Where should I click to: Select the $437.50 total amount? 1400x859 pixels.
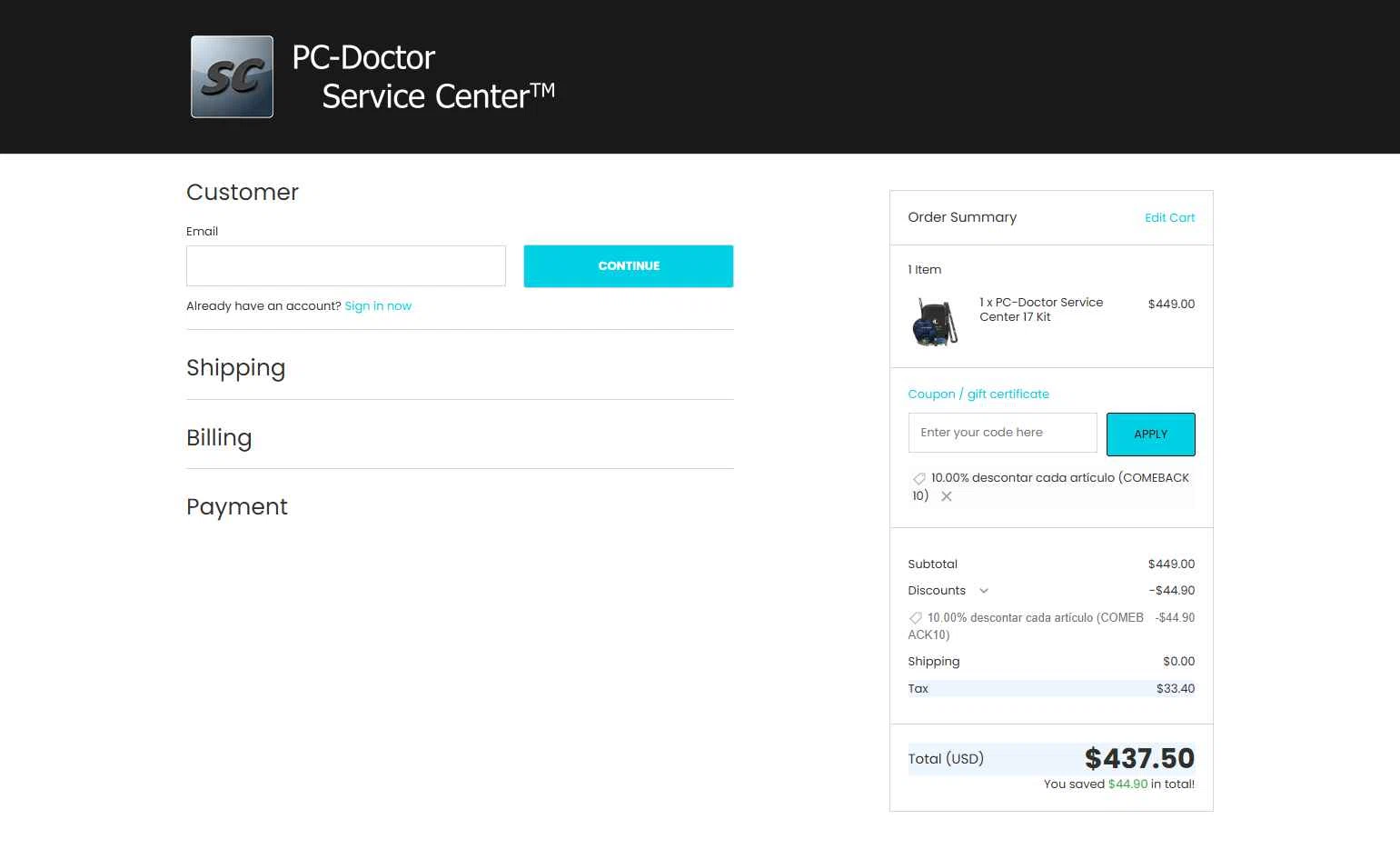pos(1139,758)
